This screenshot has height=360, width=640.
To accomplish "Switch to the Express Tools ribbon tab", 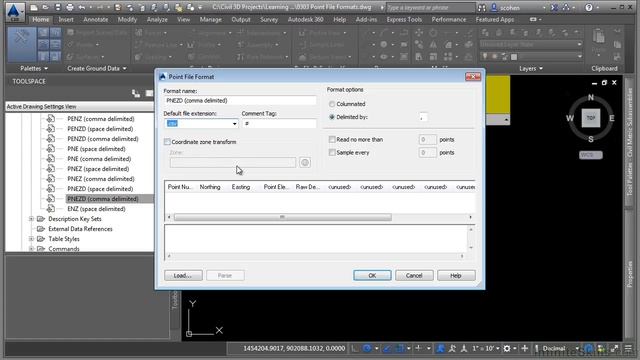I will 404,20.
